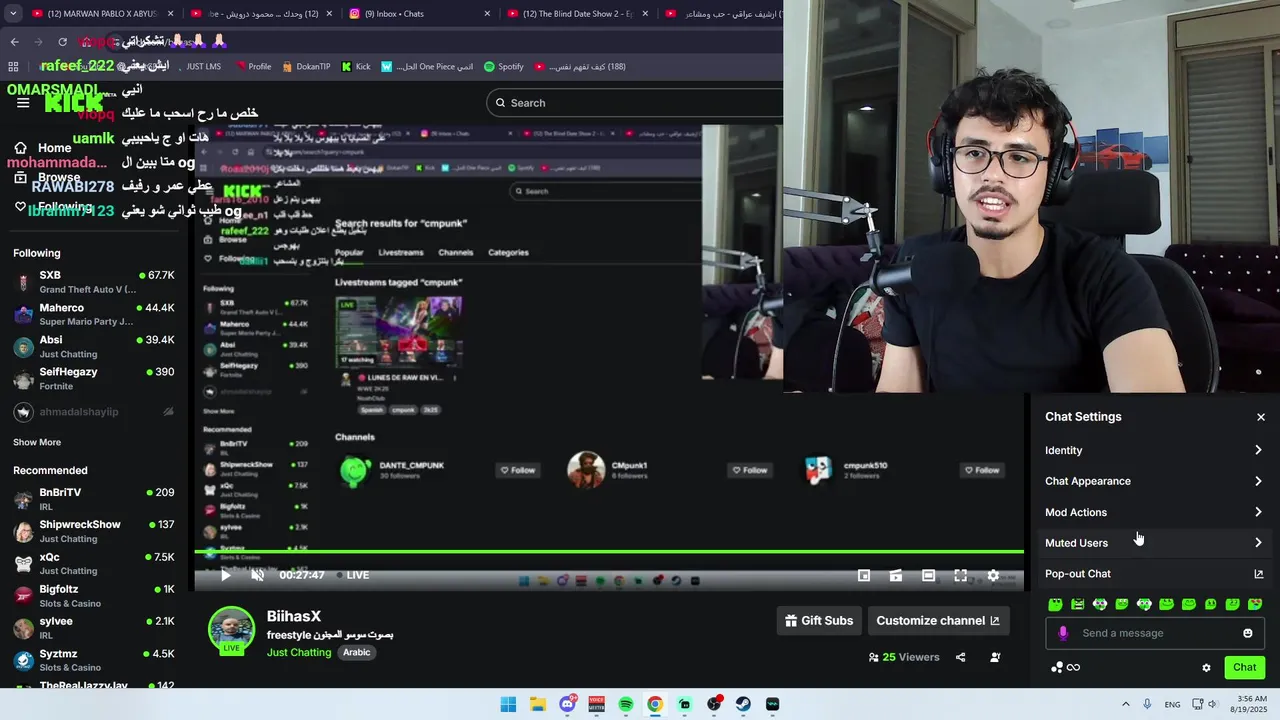Open Spotify bookmark

(504, 67)
